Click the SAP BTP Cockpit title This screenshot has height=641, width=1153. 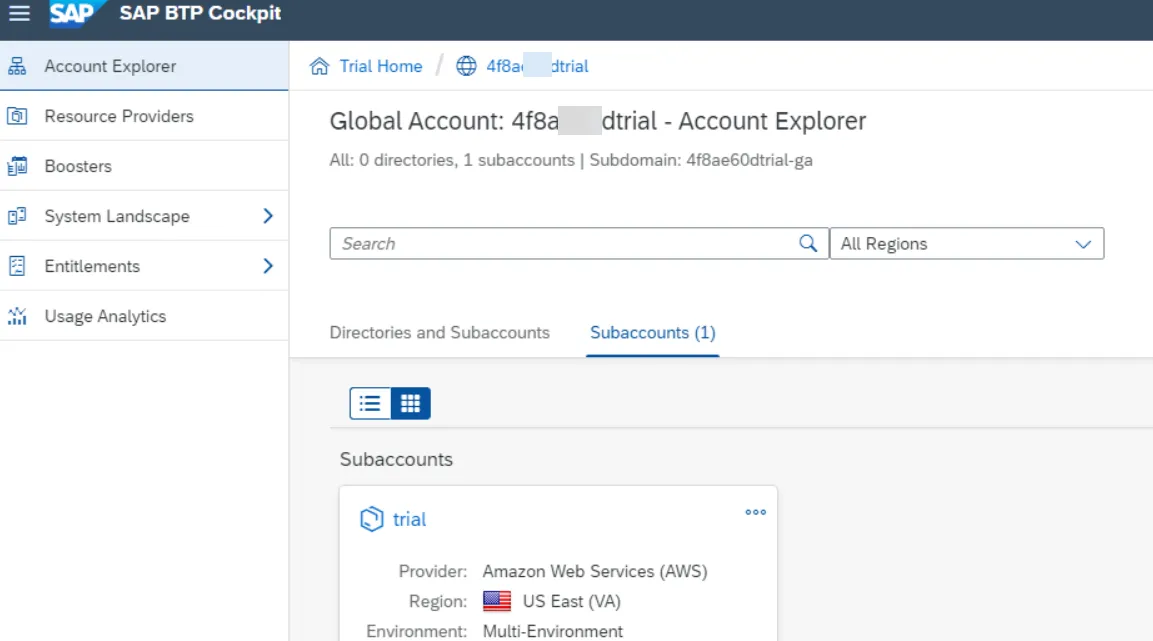pyautogui.click(x=200, y=13)
